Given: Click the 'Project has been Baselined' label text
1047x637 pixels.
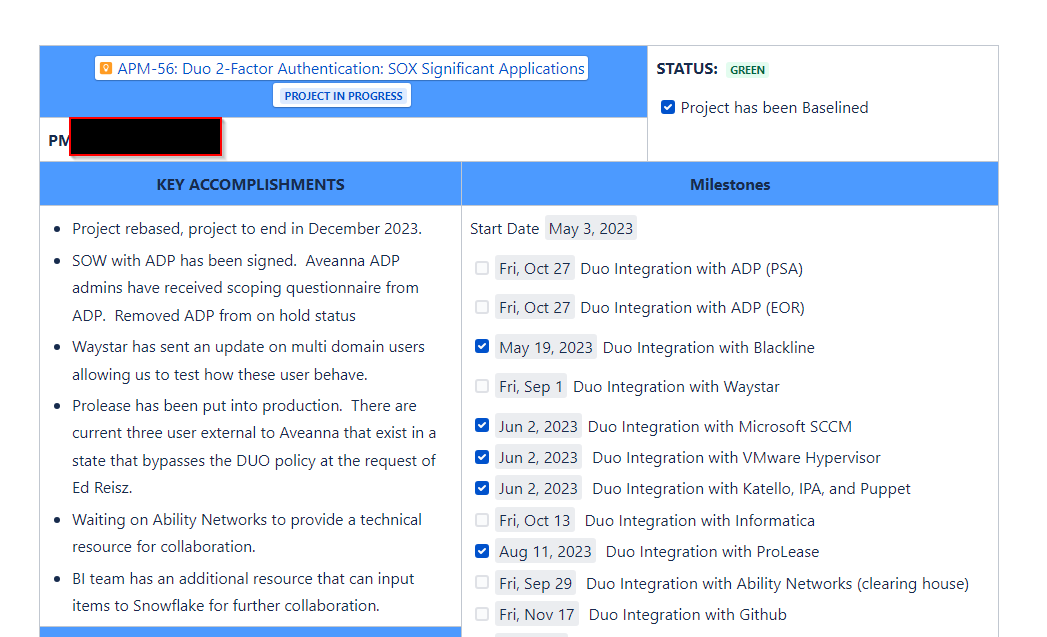Looking at the screenshot, I should pos(775,108).
